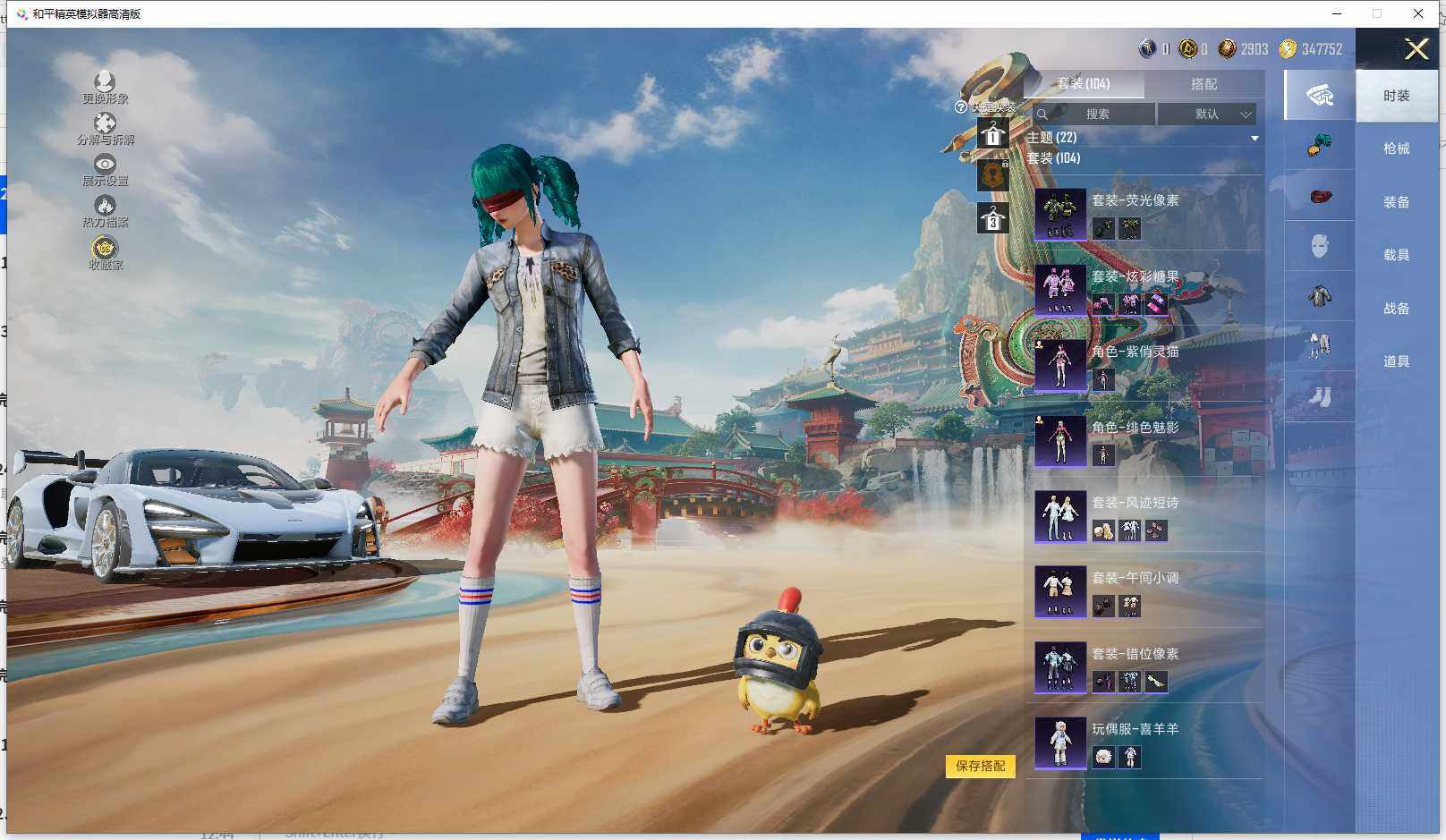Image resolution: width=1446 pixels, height=840 pixels.
Task: Select the socks and shoes category icon
Action: point(1320,396)
